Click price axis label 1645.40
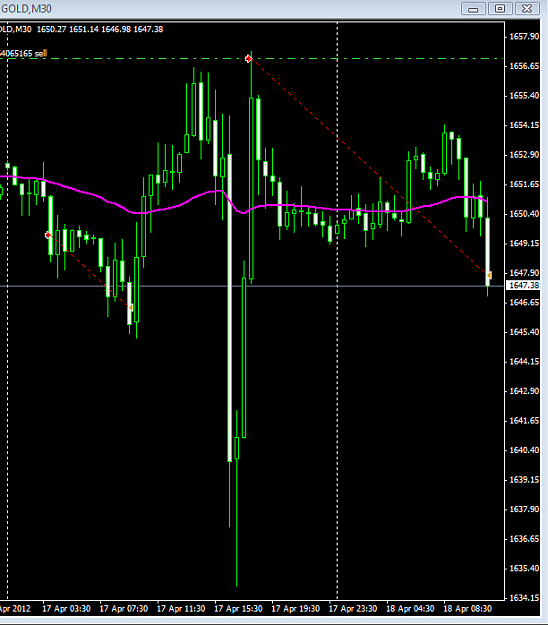 point(524,332)
